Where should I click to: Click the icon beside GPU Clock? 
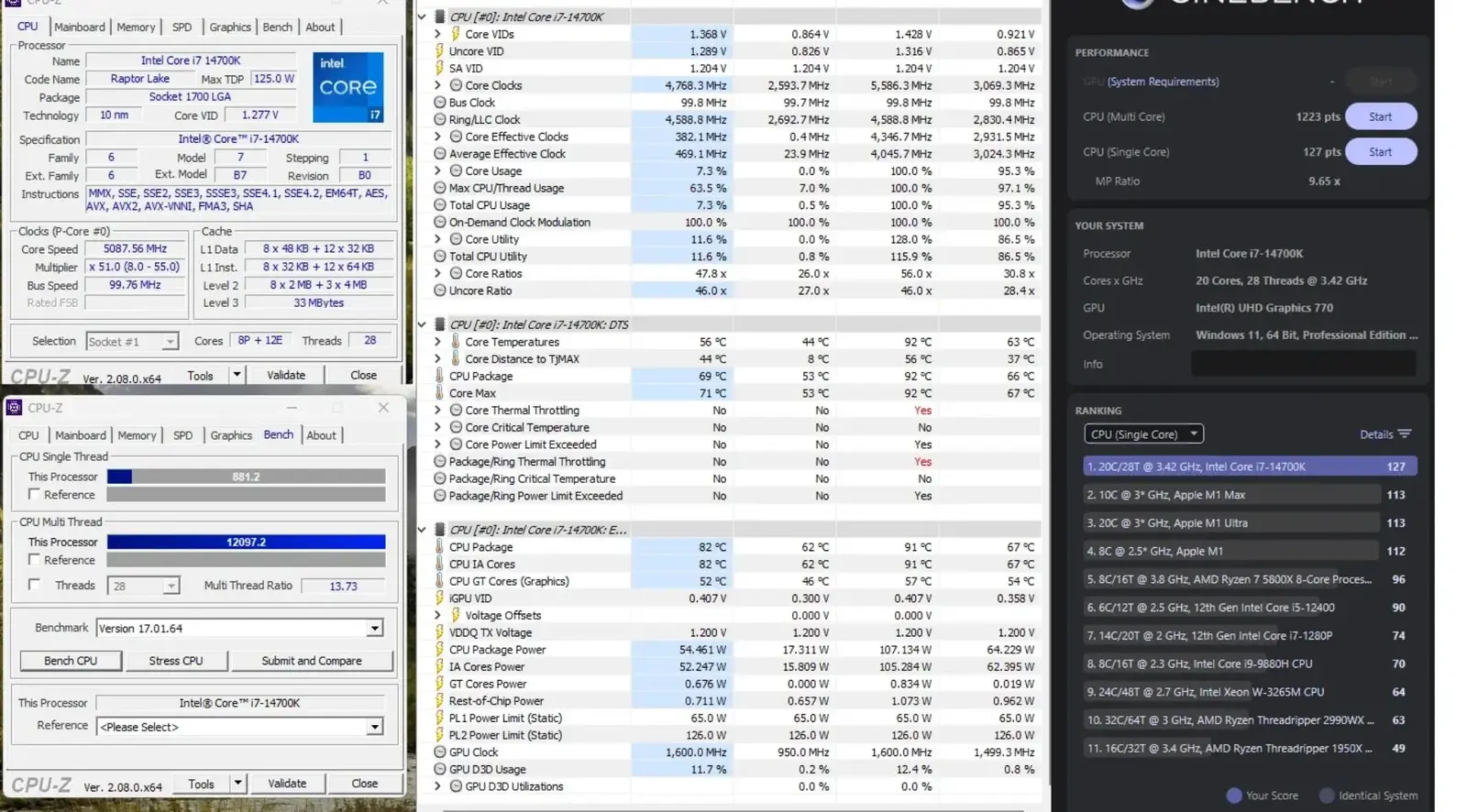click(439, 752)
